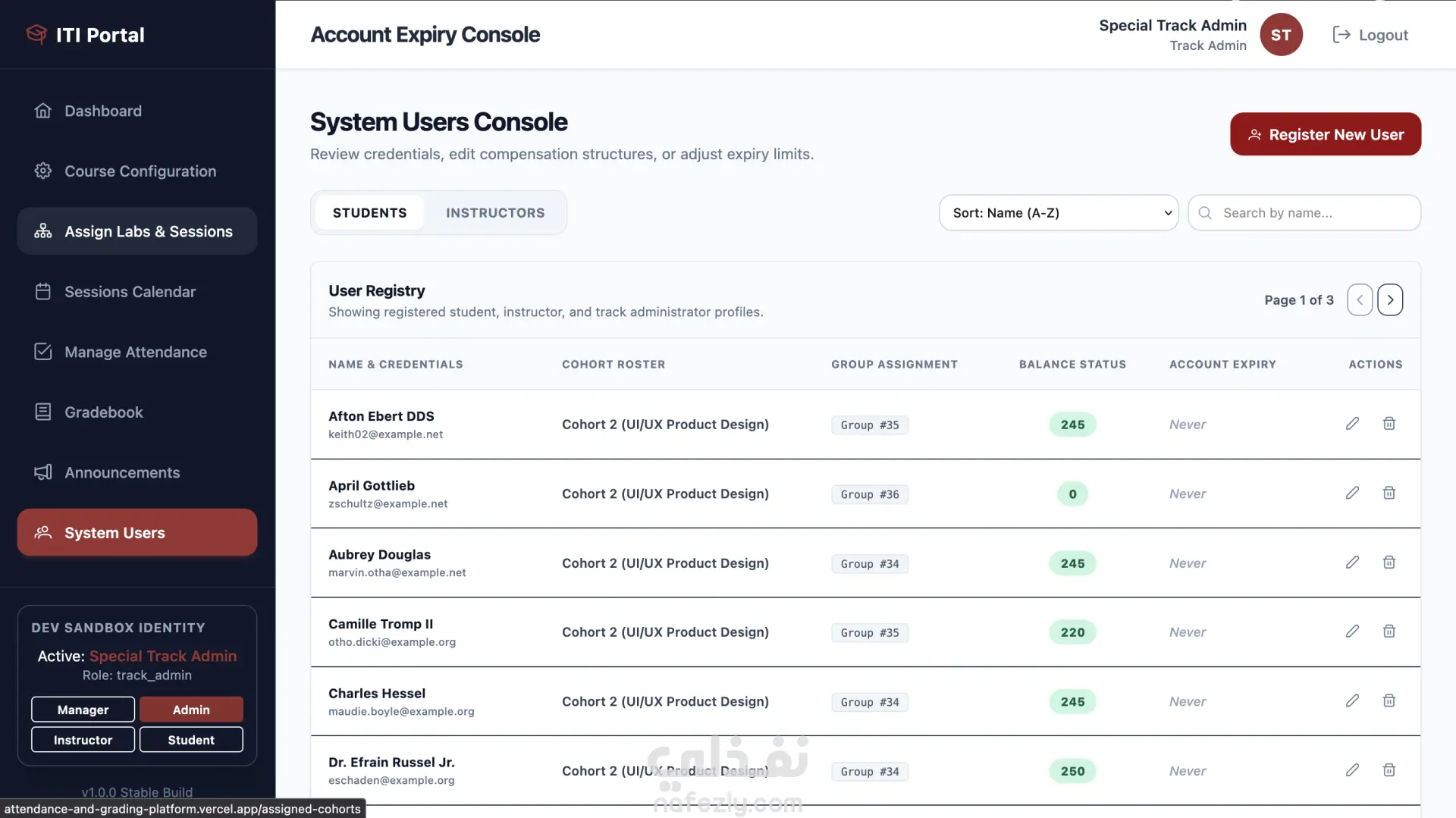Switch sandbox identity to Student
Image resolution: width=1456 pixels, height=818 pixels.
point(191,740)
